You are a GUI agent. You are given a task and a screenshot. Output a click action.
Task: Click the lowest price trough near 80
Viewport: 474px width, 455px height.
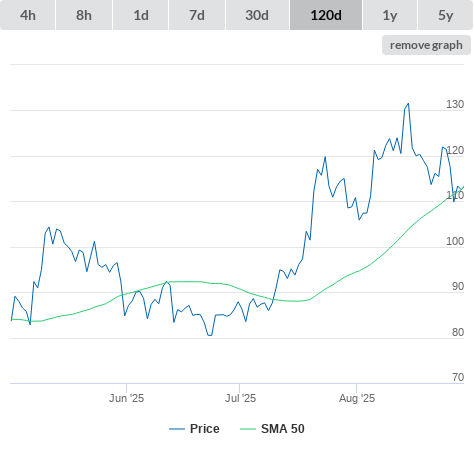click(210, 335)
